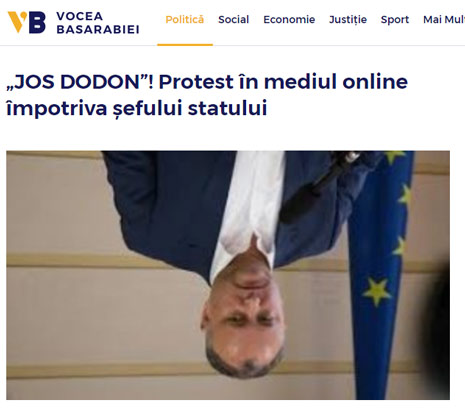Click the yellow V shape in the logo

click(x=17, y=22)
